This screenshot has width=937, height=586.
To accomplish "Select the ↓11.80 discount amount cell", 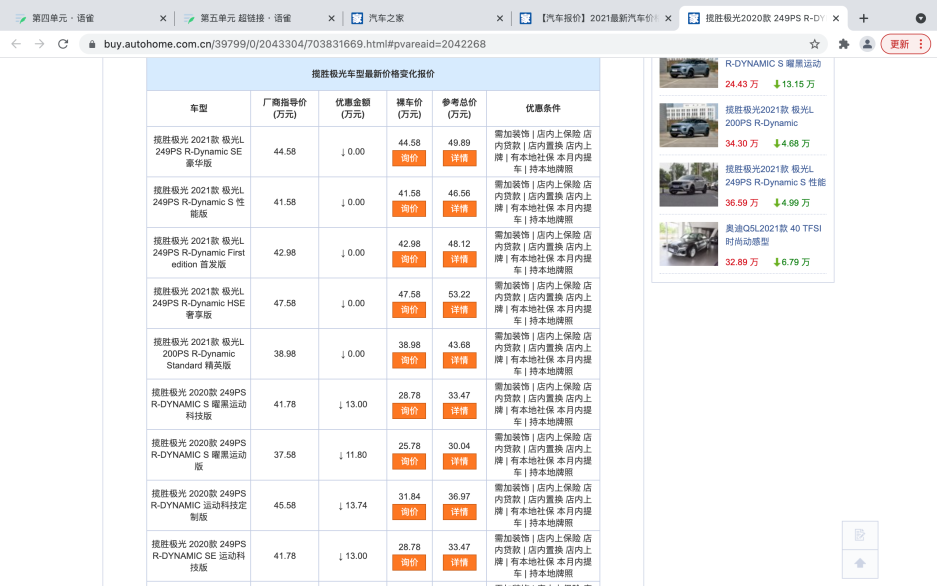I will 353,455.
